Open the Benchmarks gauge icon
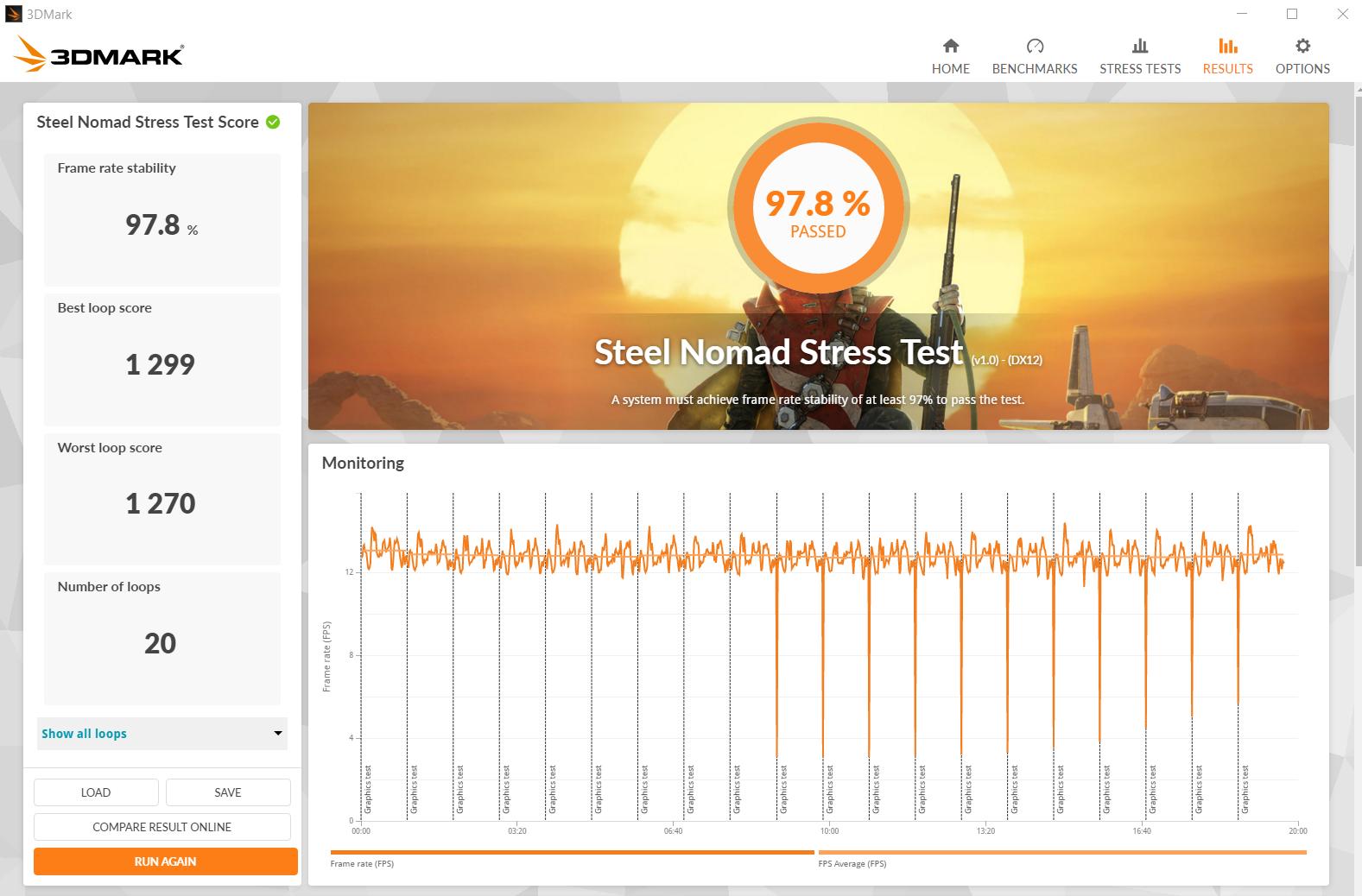Image resolution: width=1362 pixels, height=896 pixels. (1035, 46)
